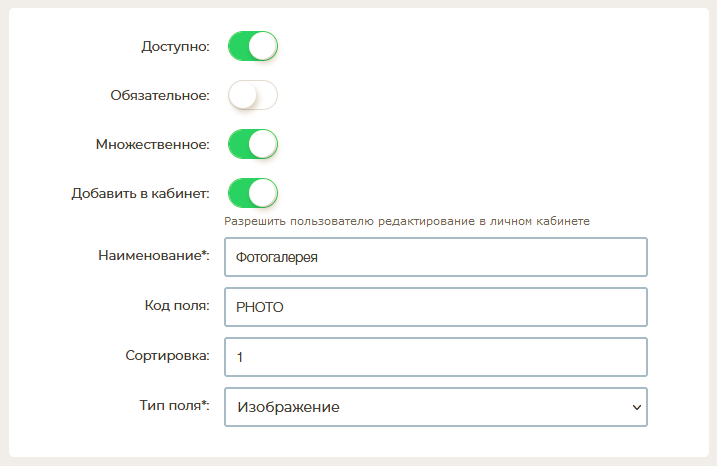Screen dimensions: 717x466
Task: Click the Сортировка label text
Action: pos(167,355)
